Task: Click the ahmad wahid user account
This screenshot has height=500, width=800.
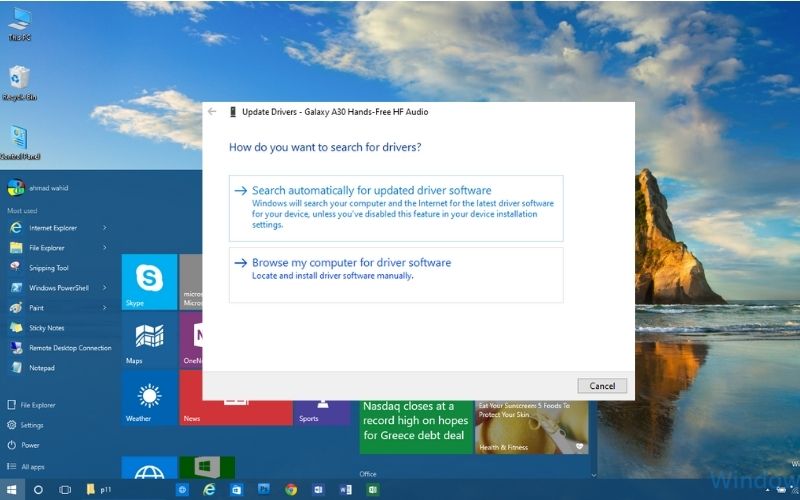Action: (38, 188)
